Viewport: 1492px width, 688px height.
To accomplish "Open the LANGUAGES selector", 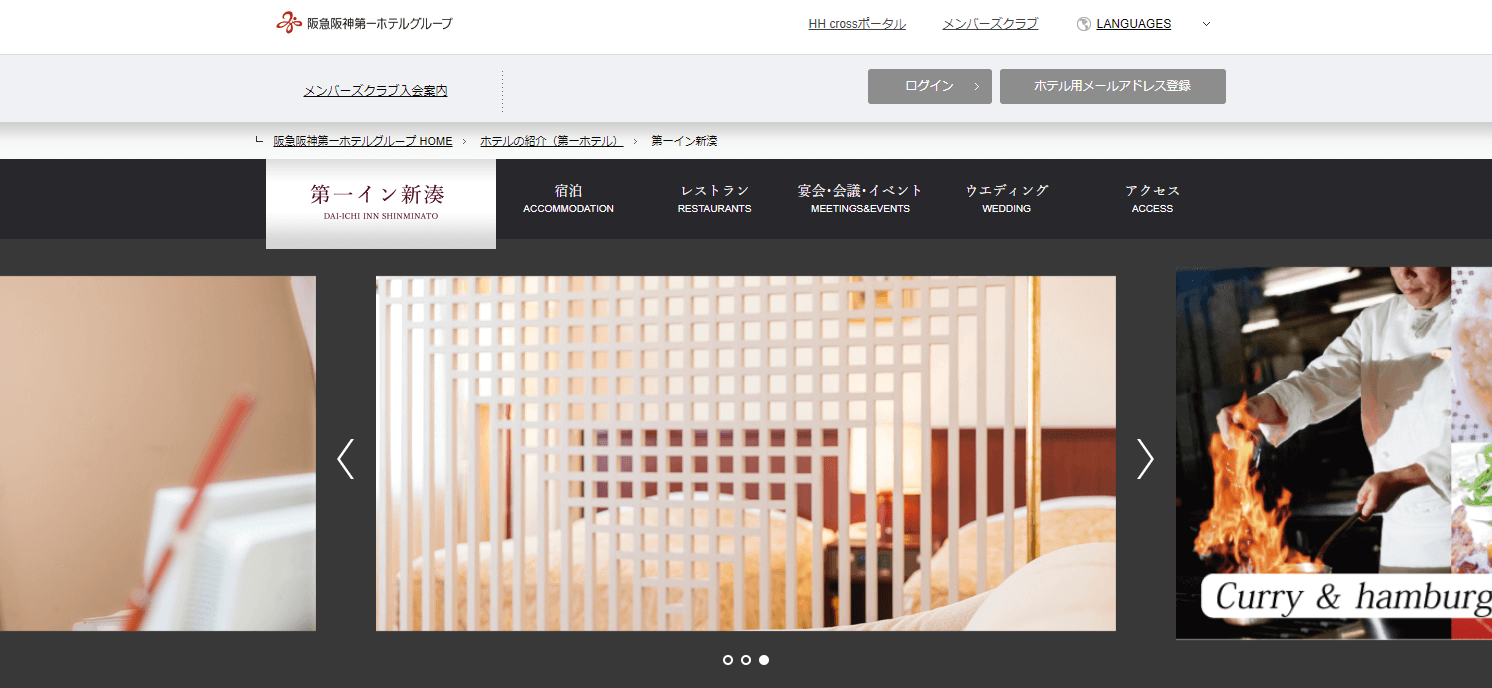I will (1133, 24).
